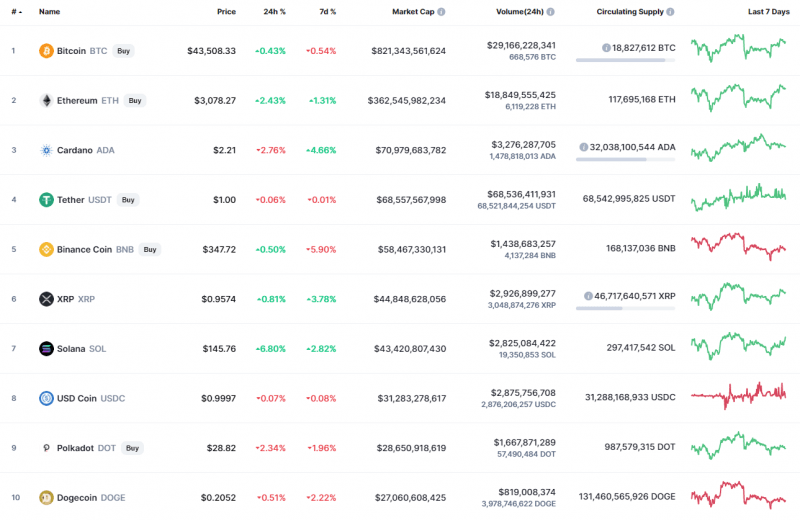Click the XRP logo icon

click(46, 299)
